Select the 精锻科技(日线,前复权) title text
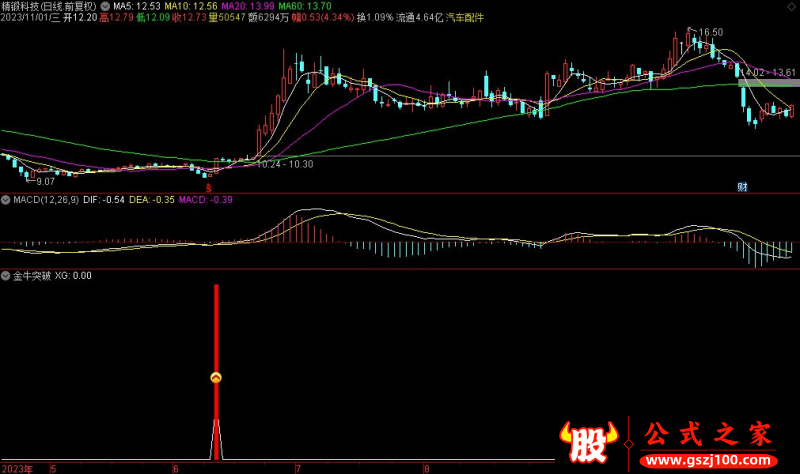800x474 pixels. pos(49,6)
